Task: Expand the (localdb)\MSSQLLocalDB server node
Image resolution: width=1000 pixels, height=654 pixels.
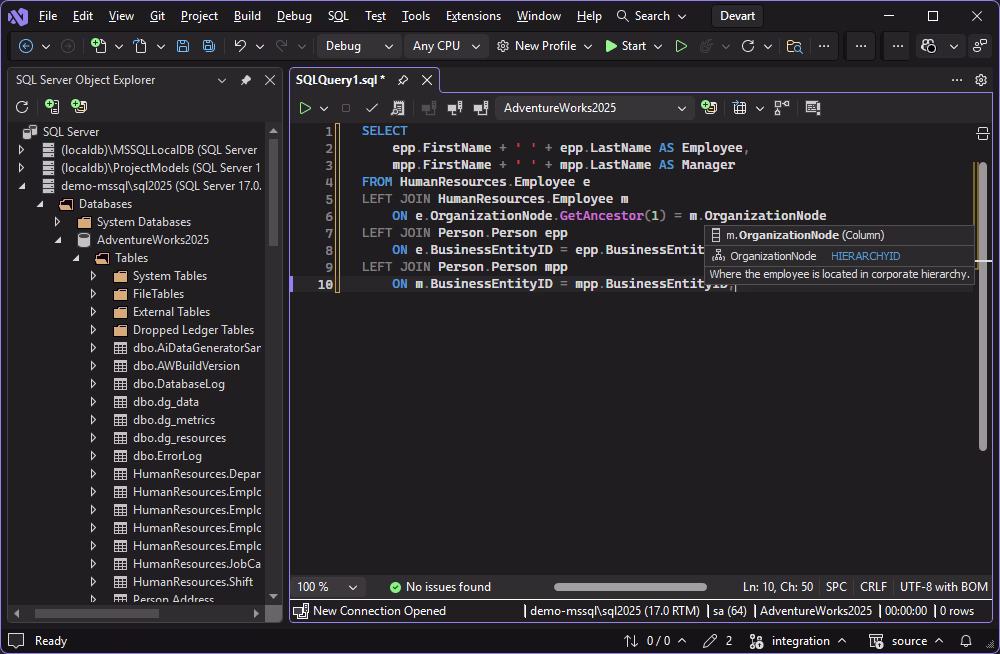Action: (22, 150)
